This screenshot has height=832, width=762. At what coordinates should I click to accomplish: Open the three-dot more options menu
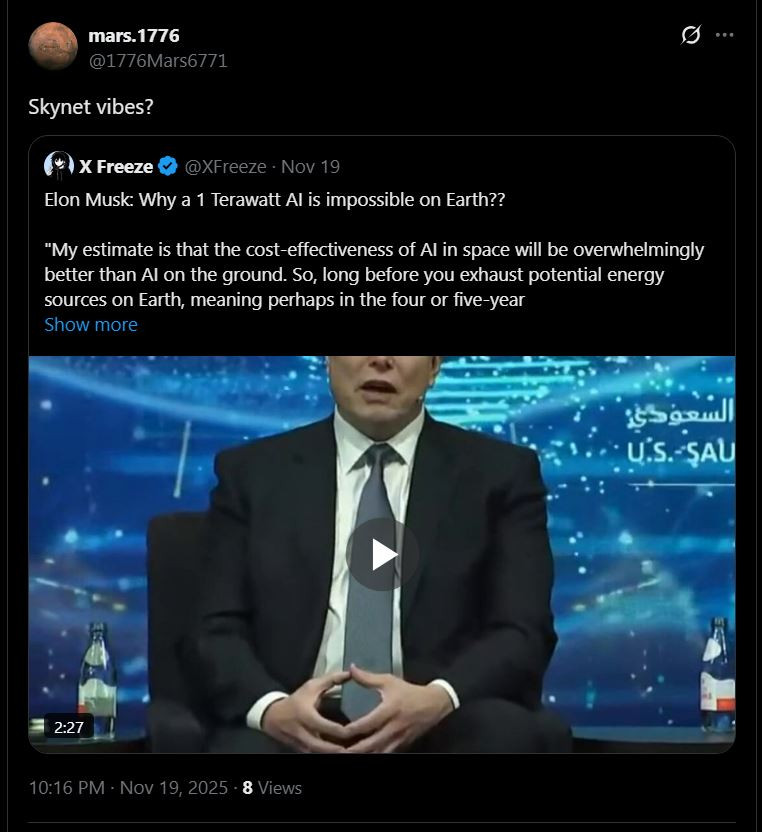click(x=725, y=35)
